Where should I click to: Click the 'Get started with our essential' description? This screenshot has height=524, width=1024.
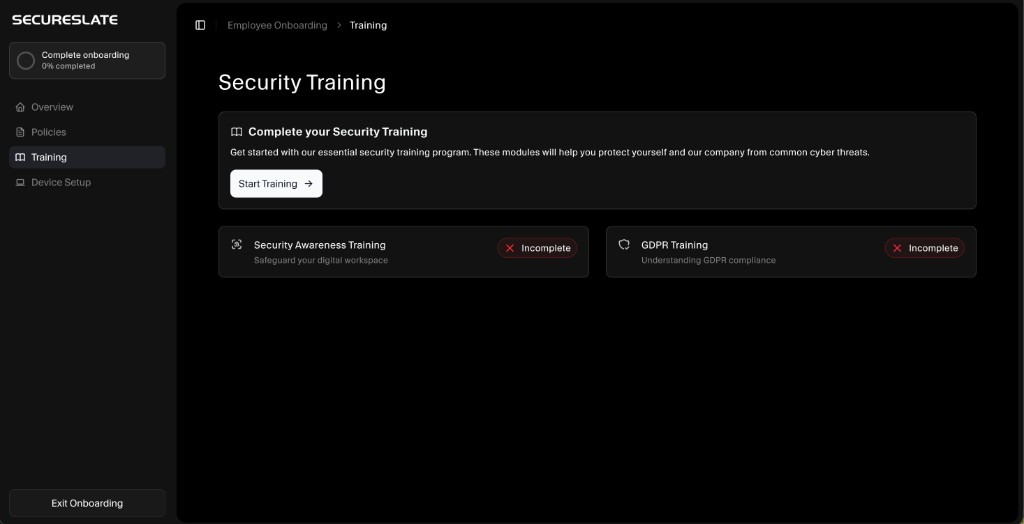[550, 152]
